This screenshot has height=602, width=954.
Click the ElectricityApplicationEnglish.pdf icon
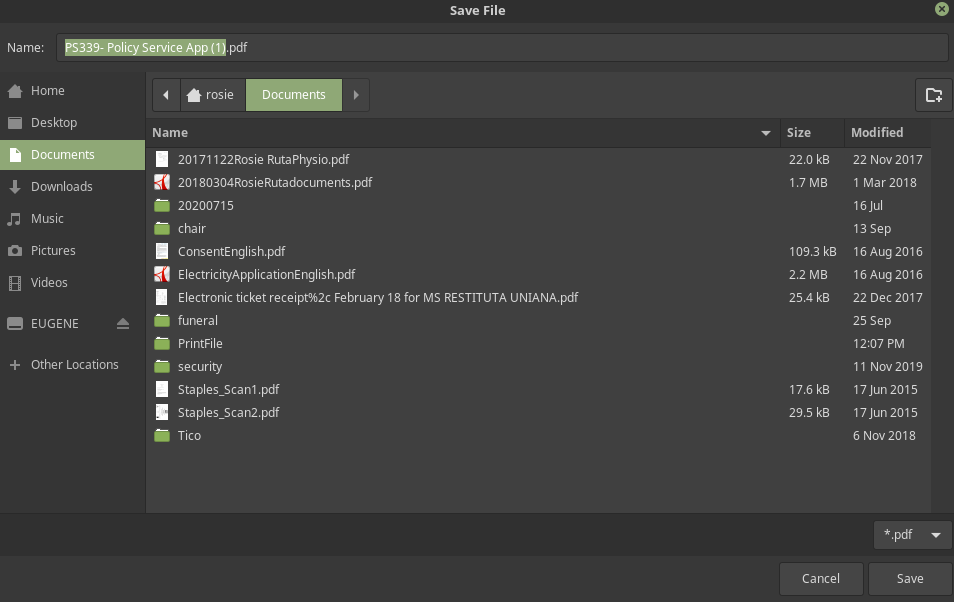pyautogui.click(x=162, y=275)
